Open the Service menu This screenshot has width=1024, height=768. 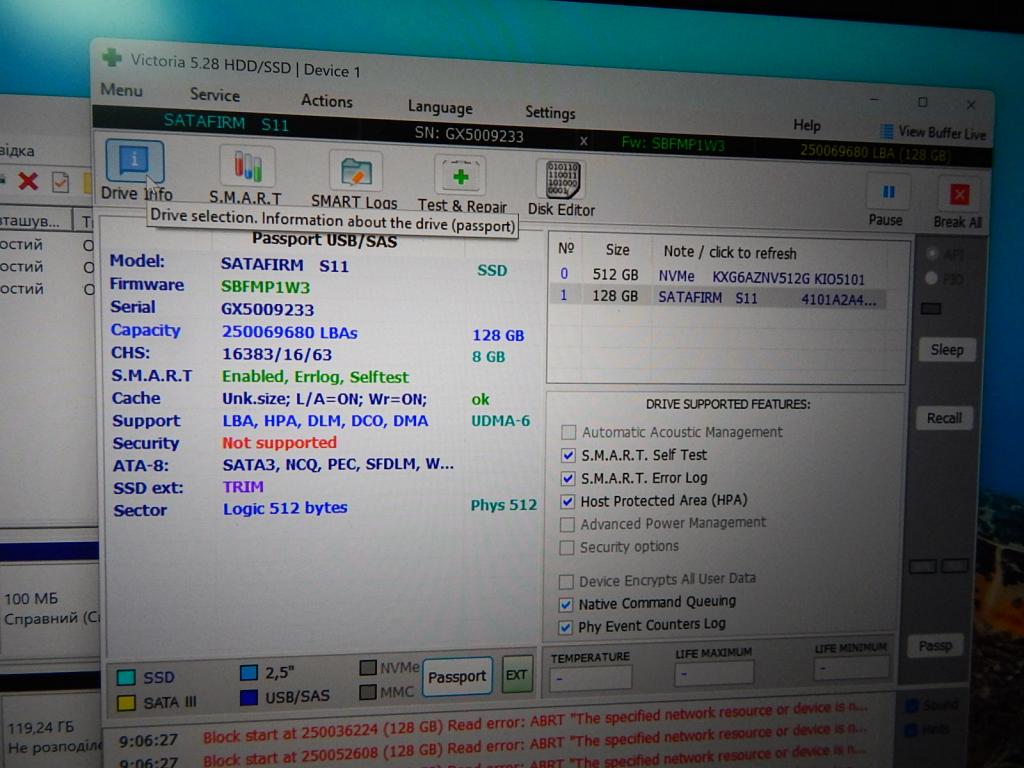tap(215, 95)
